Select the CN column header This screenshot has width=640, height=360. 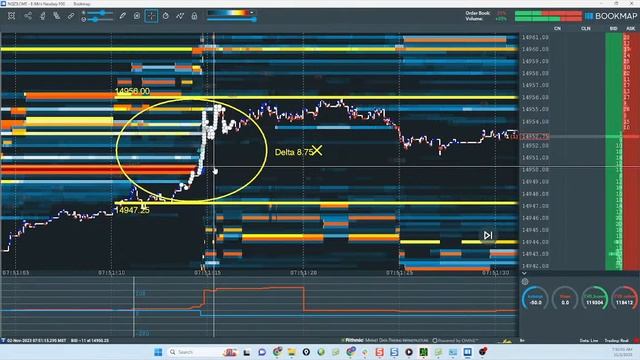pos(557,29)
